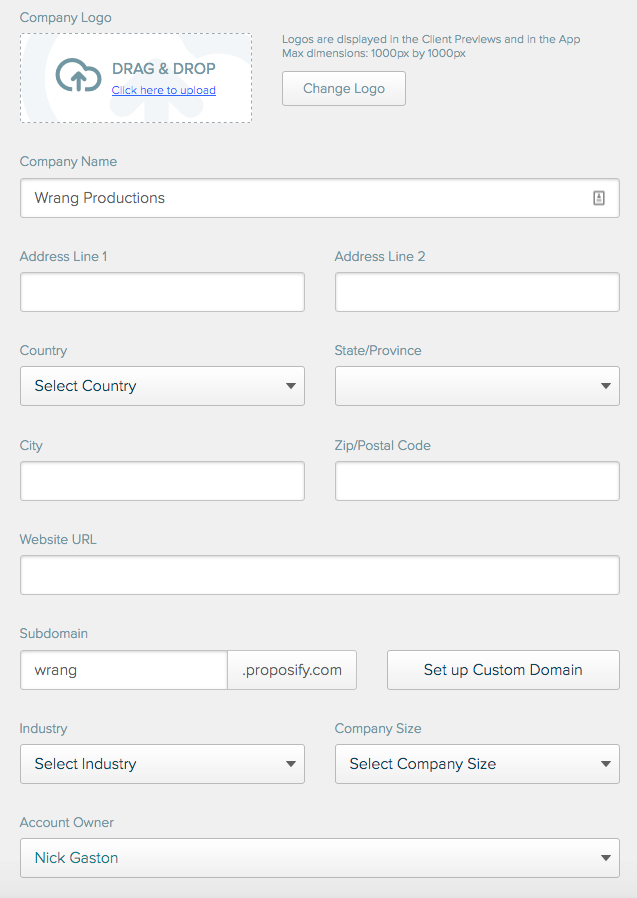
Task: Click the Company Size dropdown arrow icon
Action: (606, 764)
